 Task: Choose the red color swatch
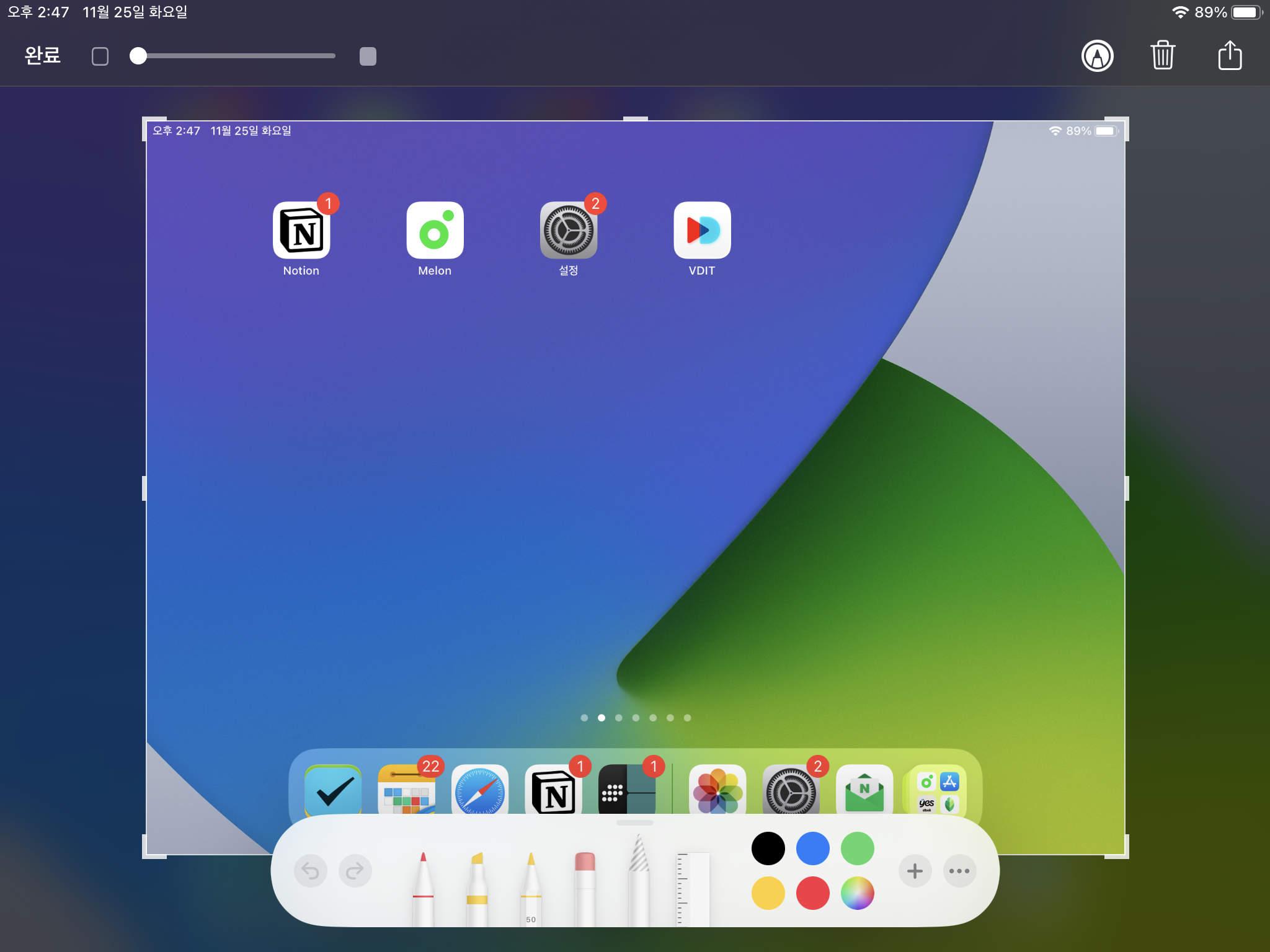[x=812, y=893]
